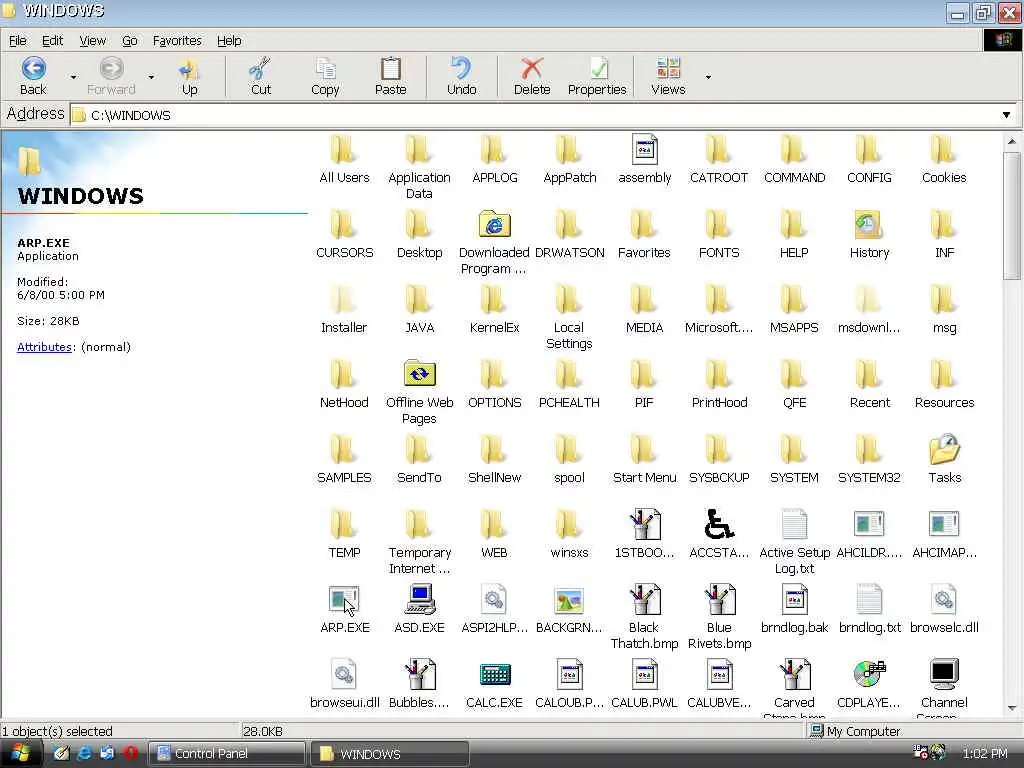Select the ASPI2HLP... file icon
Image resolution: width=1024 pixels, height=768 pixels.
[x=494, y=600]
